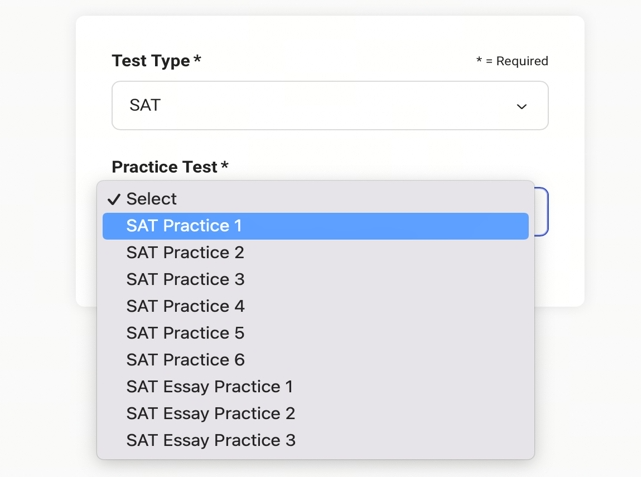Choose SAT Practice 6 option
641x477 pixels.
(x=185, y=360)
